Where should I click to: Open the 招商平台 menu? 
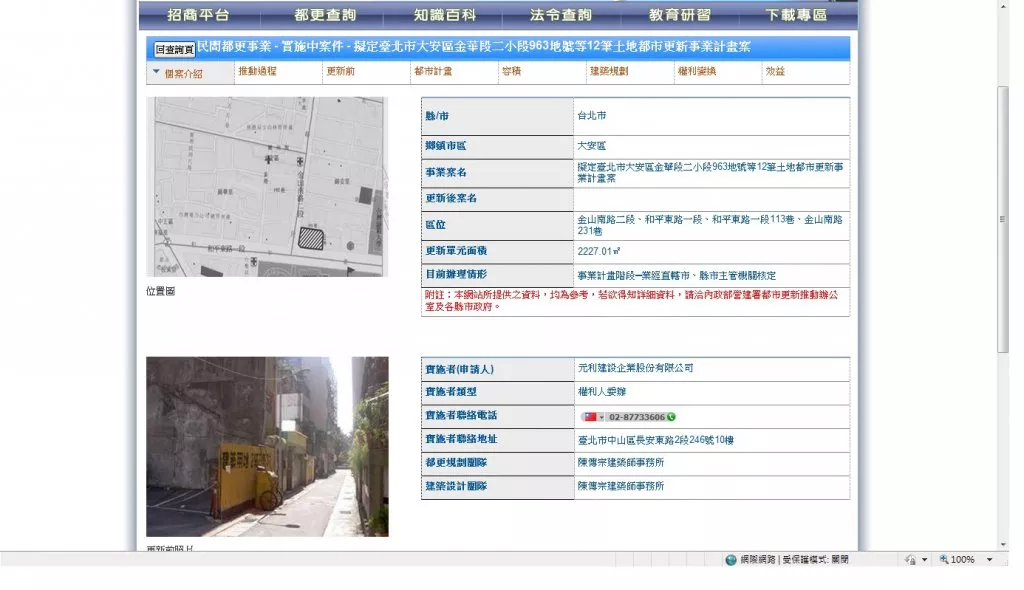coord(198,15)
